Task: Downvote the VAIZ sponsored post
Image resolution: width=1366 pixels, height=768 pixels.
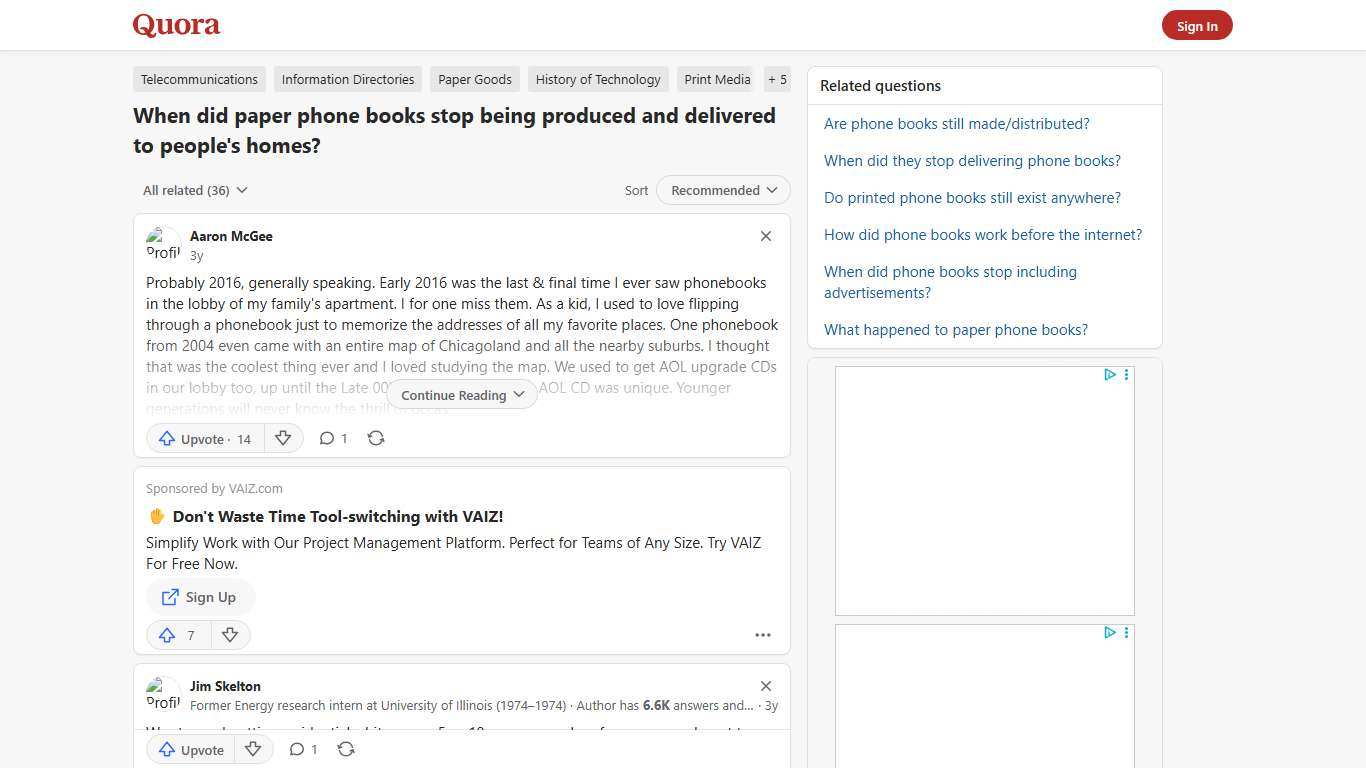Action: pyautogui.click(x=230, y=635)
